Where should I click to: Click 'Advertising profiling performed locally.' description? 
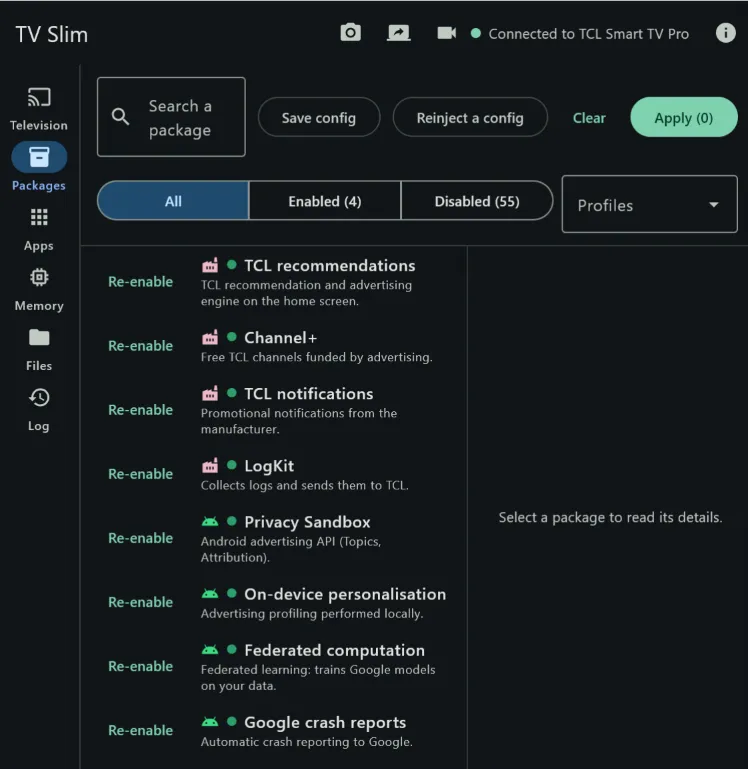[x=312, y=614]
